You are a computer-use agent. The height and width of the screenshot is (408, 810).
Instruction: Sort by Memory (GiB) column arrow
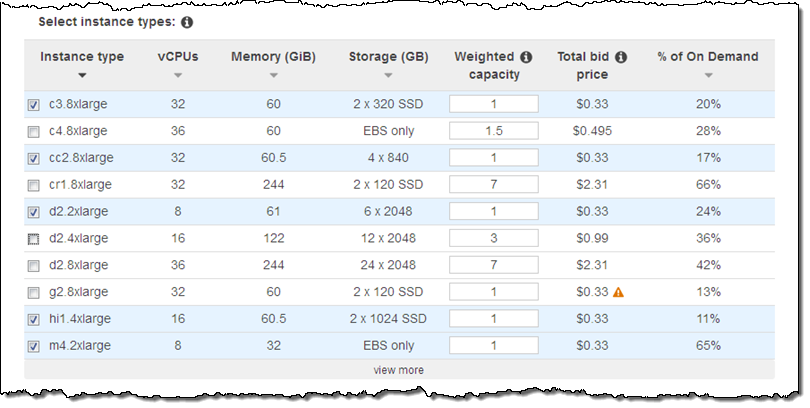tap(273, 75)
